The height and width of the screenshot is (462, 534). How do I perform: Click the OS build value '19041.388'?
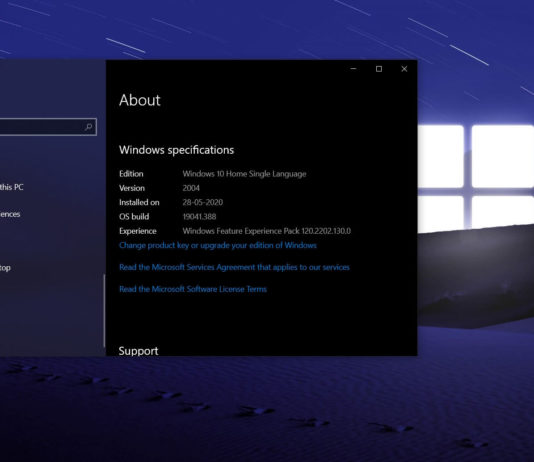199,217
